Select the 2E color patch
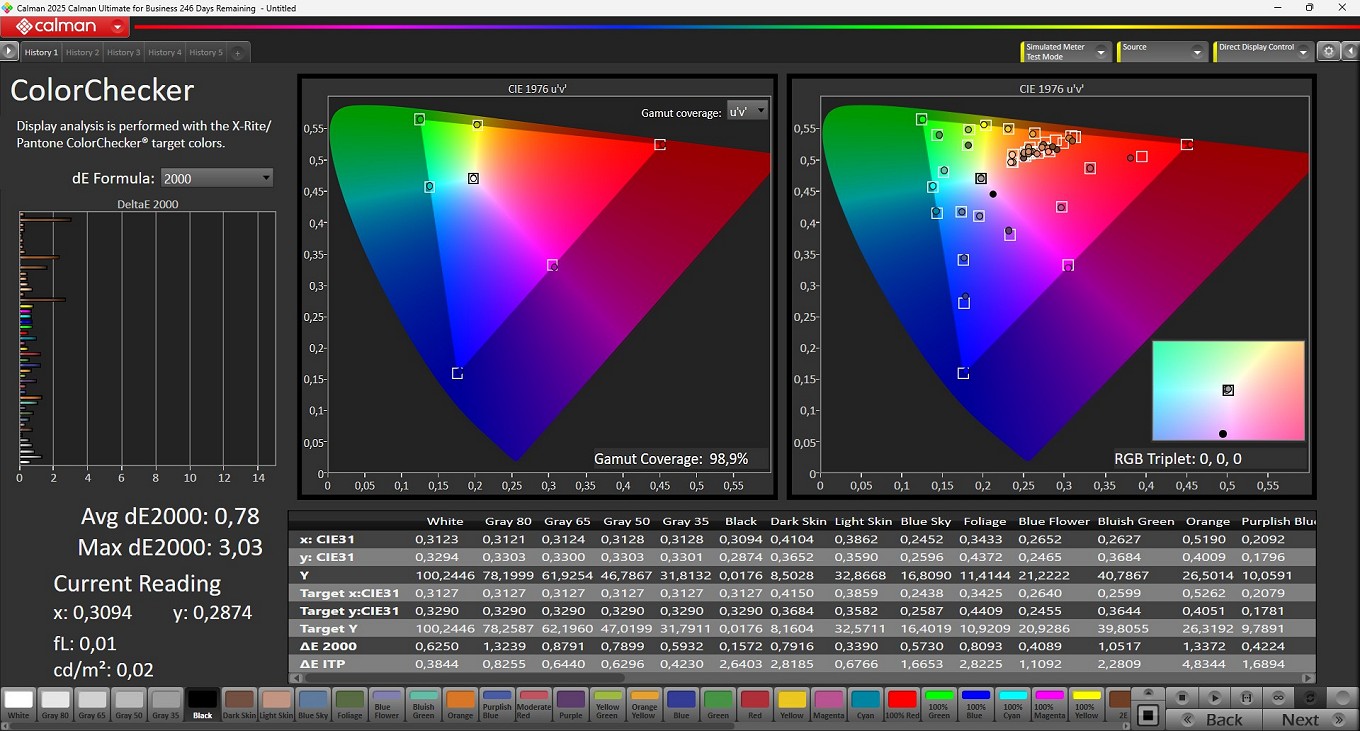The image size is (1360, 731). (x=1120, y=702)
